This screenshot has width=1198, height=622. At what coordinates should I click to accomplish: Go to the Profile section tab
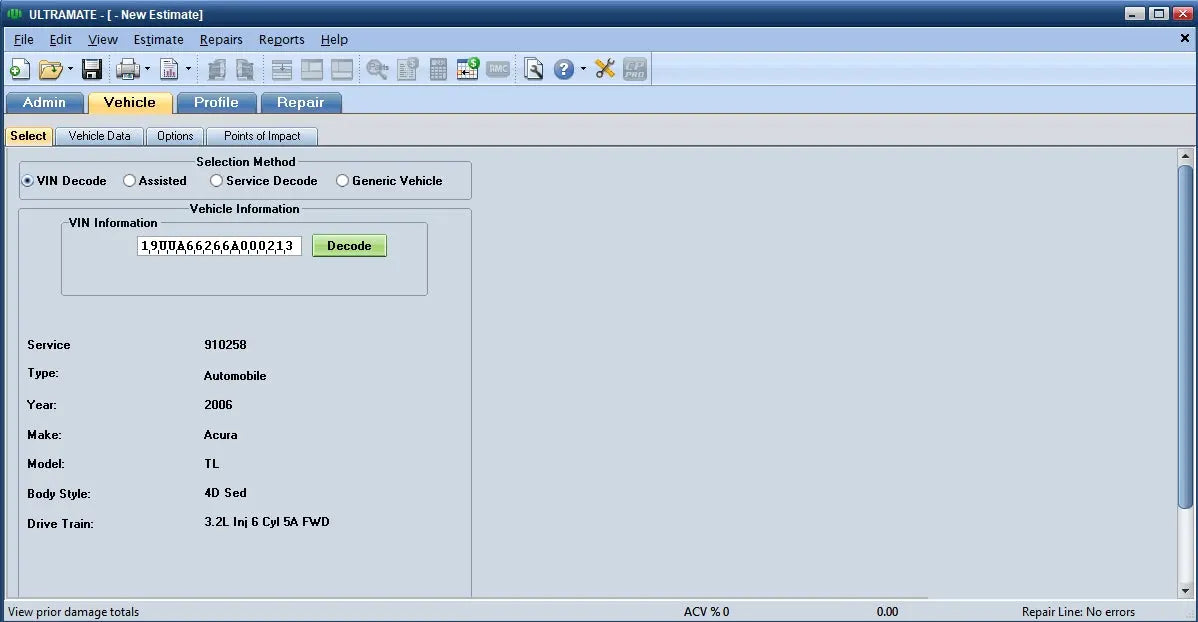(216, 102)
